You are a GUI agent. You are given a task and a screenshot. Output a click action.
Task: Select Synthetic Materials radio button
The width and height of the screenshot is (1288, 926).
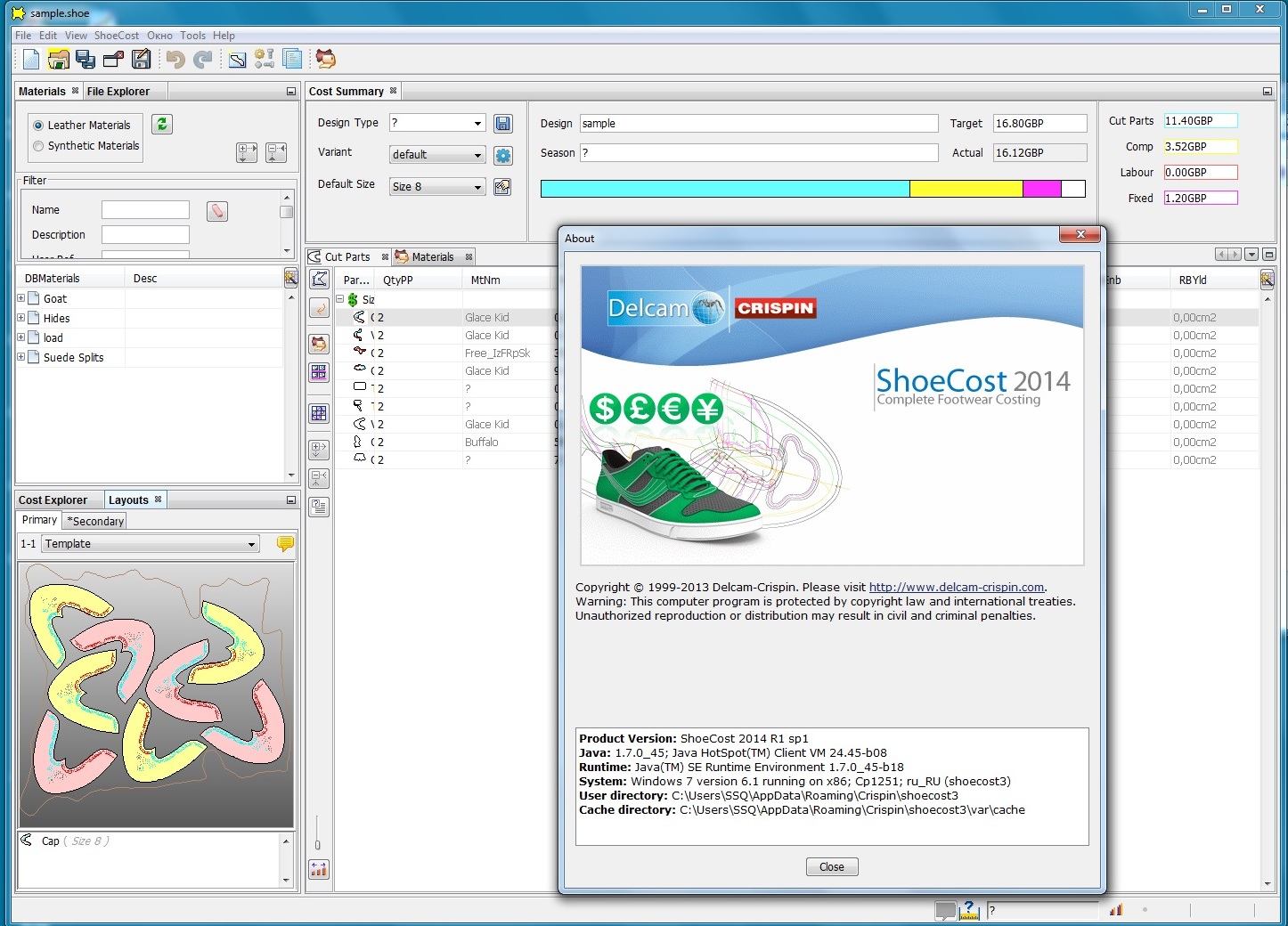(x=38, y=146)
